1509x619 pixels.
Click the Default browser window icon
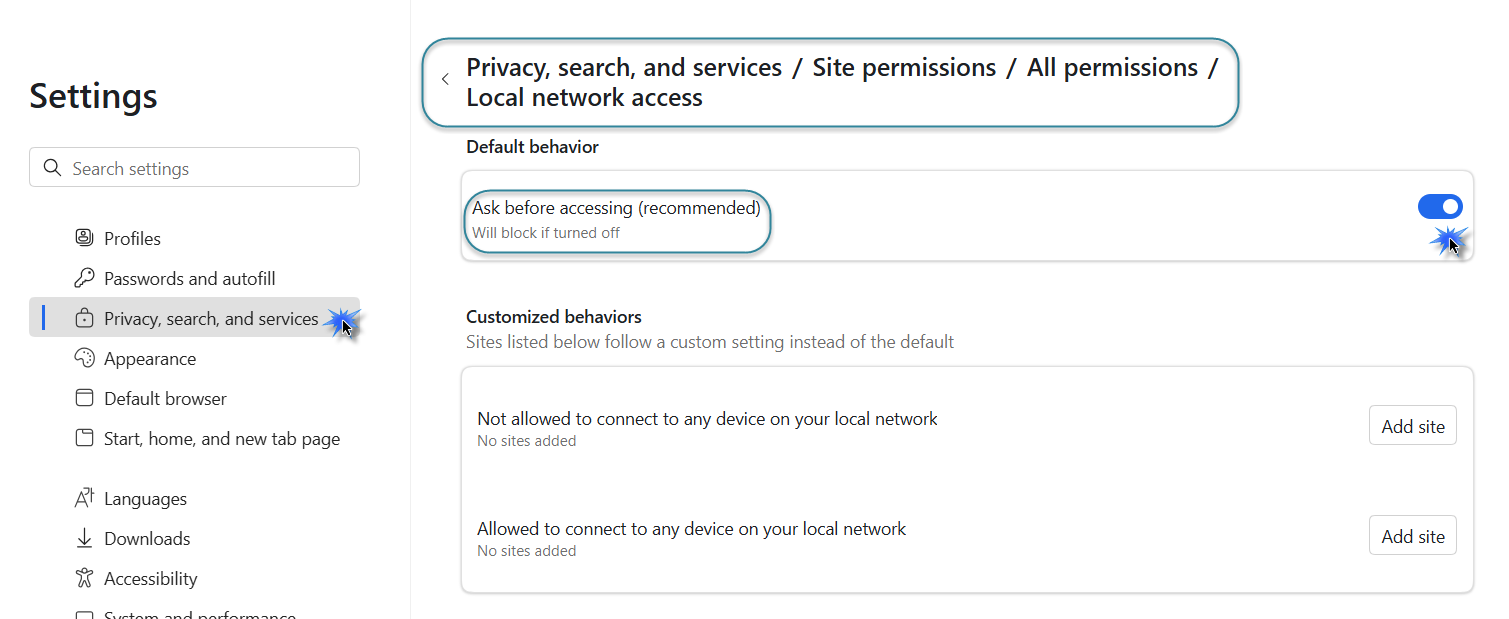point(84,398)
